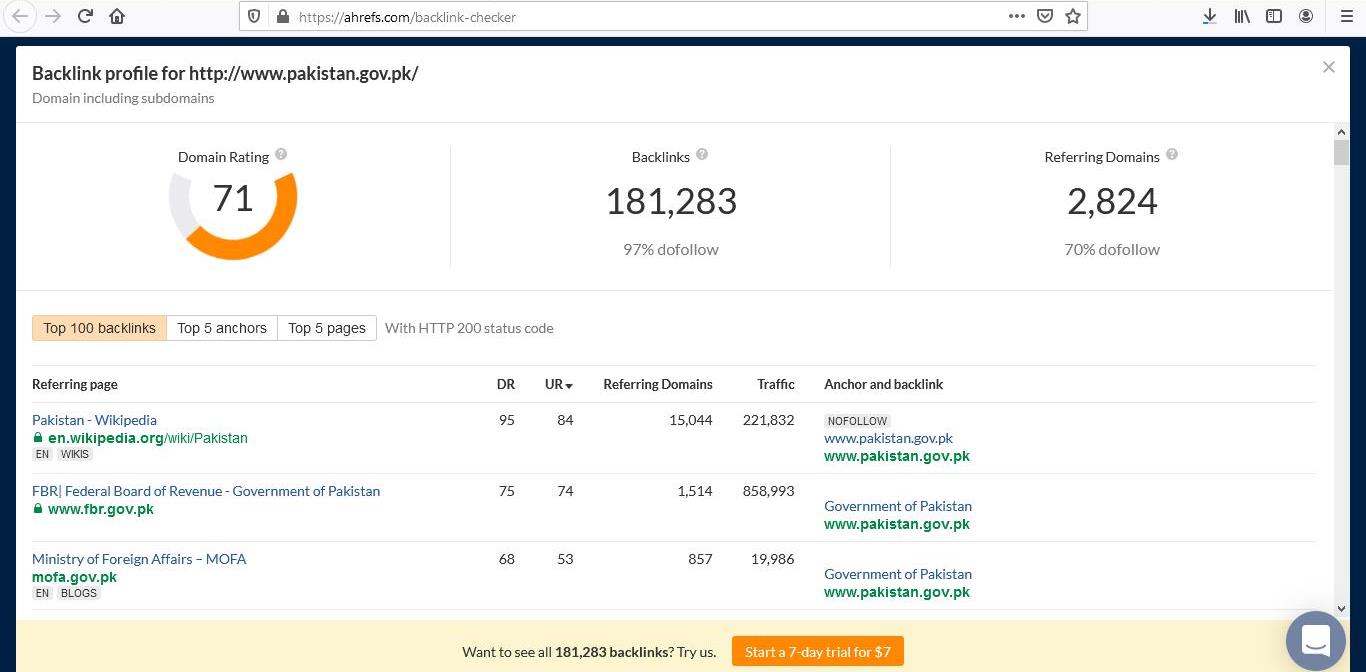Open Government of Pakistan anchor in MOFA row
This screenshot has height=672, width=1366.
pyautogui.click(x=898, y=574)
